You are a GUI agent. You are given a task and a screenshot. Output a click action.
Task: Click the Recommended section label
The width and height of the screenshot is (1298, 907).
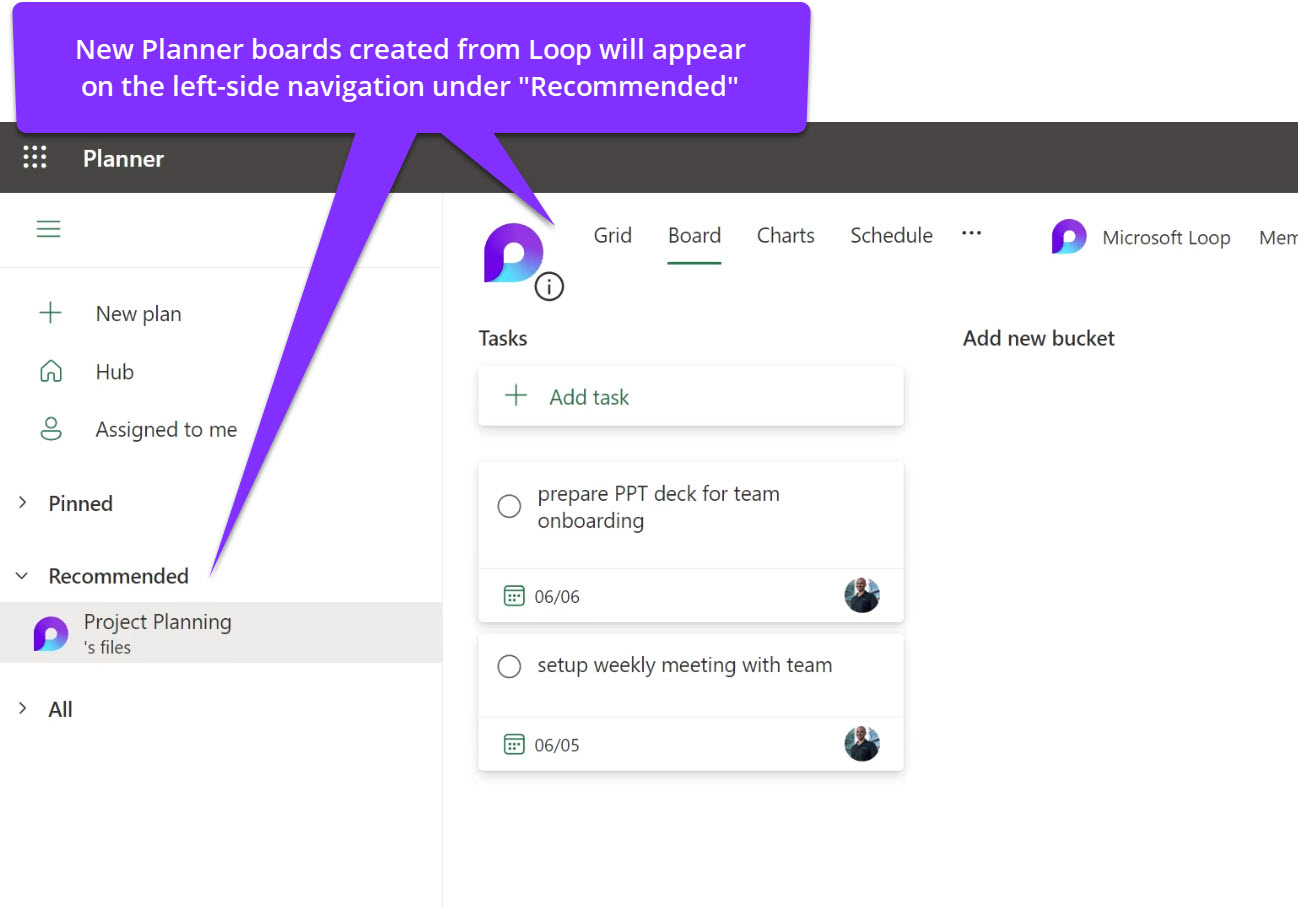[119, 576]
